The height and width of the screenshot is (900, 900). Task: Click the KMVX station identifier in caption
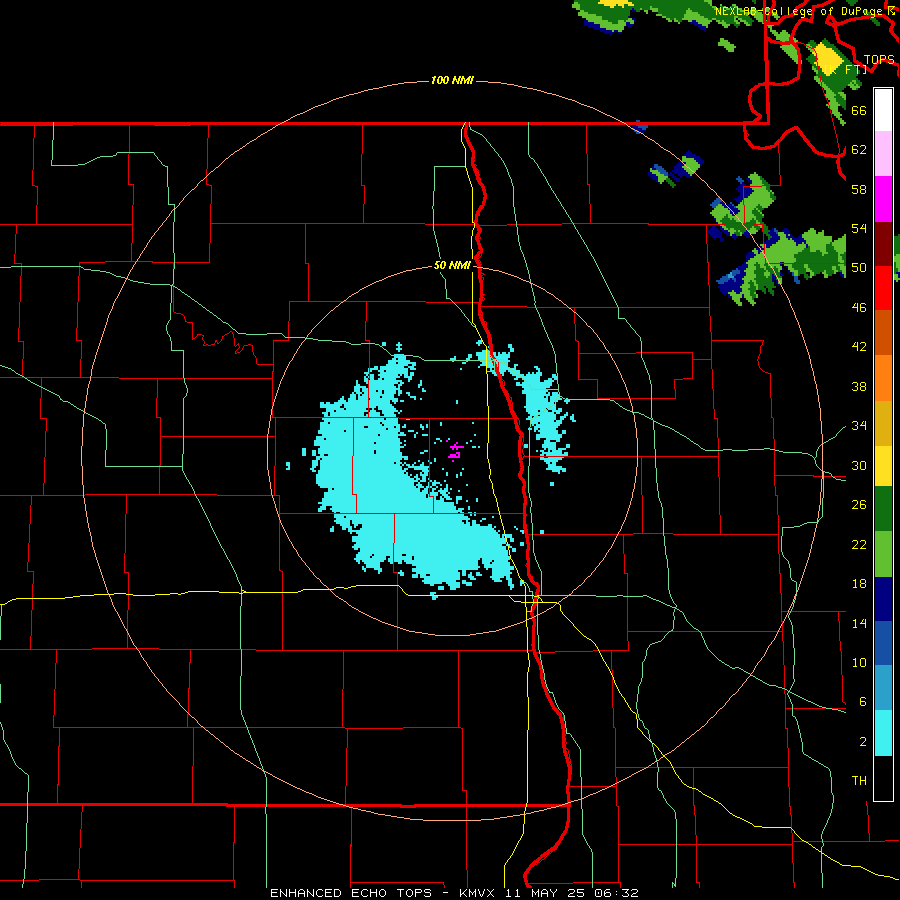point(477,893)
